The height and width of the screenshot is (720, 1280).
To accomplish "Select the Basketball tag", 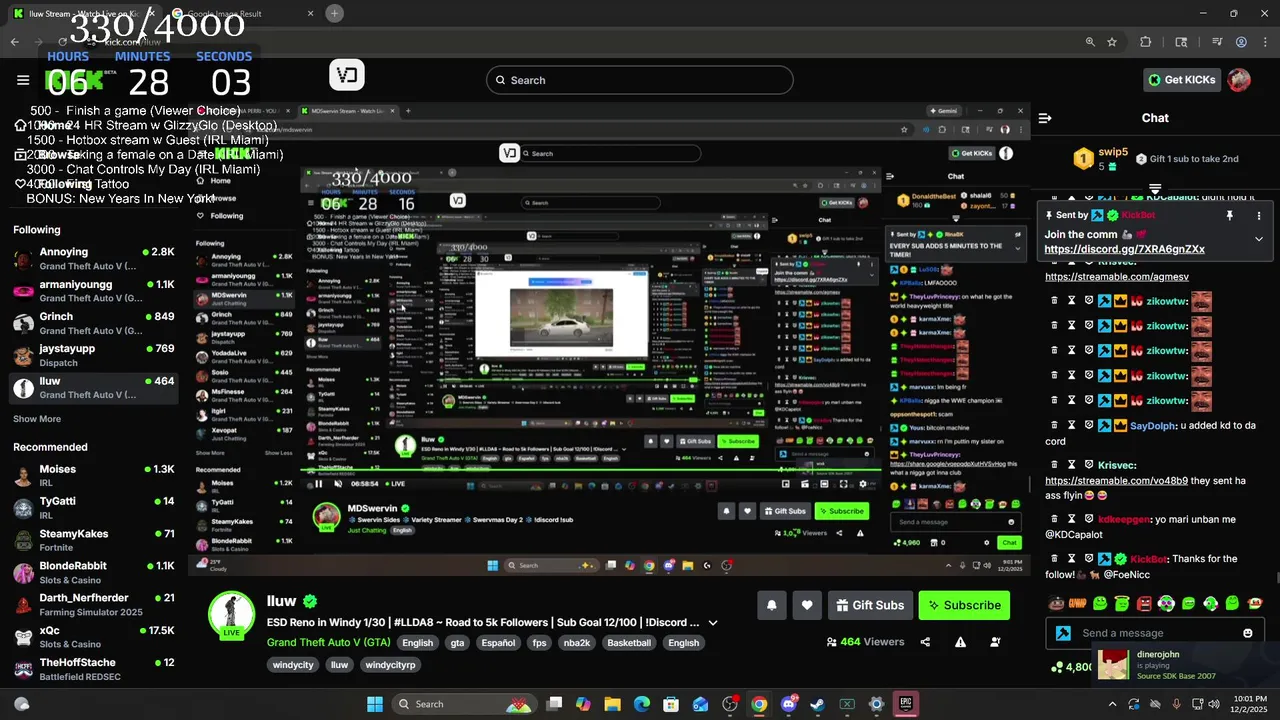I will (629, 643).
